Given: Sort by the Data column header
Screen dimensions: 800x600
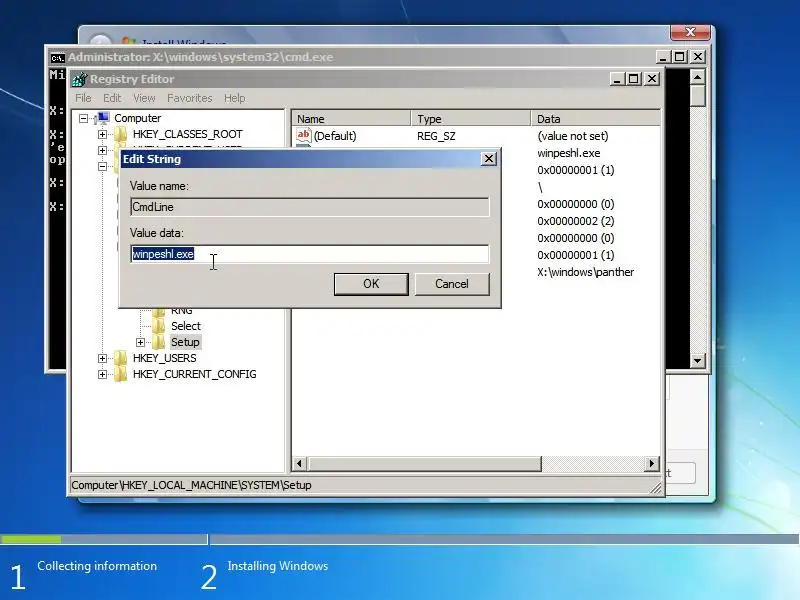Looking at the screenshot, I should tap(595, 119).
